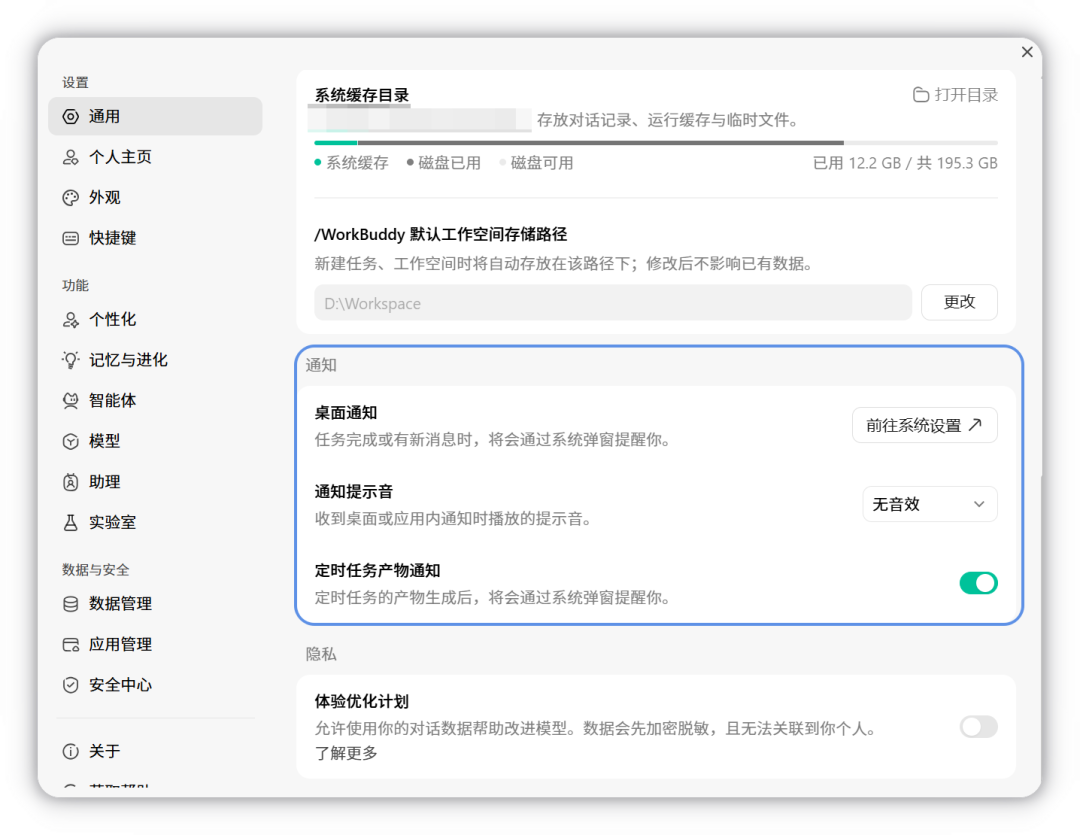This screenshot has width=1080, height=835.
Task: Click the 数据管理 database icon
Action: [70, 604]
